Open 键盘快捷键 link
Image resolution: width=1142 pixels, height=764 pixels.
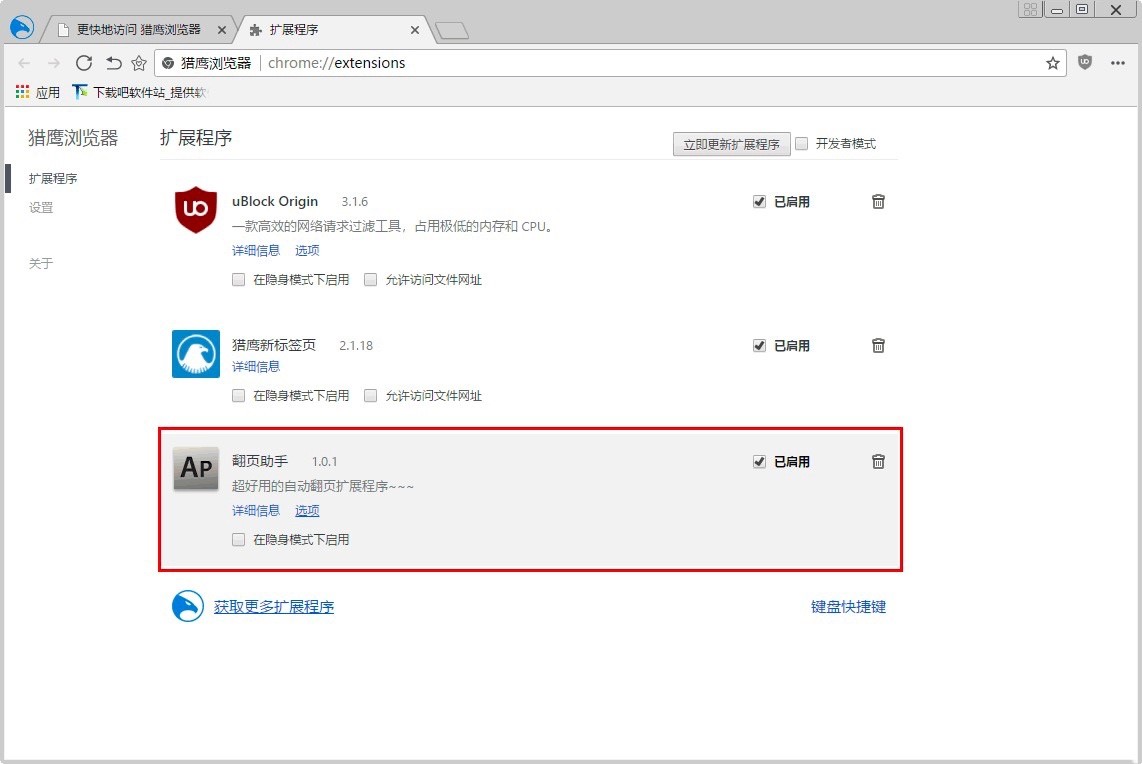(848, 607)
